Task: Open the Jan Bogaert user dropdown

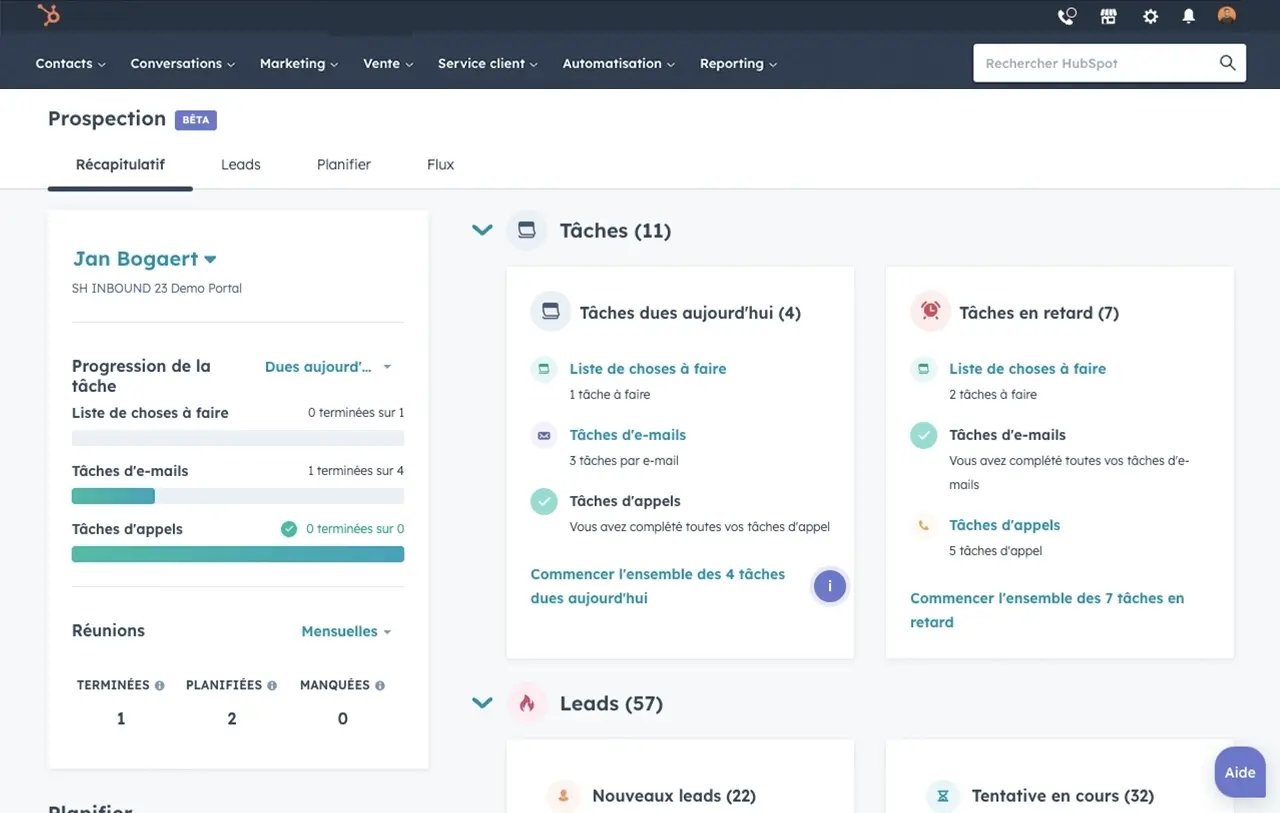Action: [144, 259]
